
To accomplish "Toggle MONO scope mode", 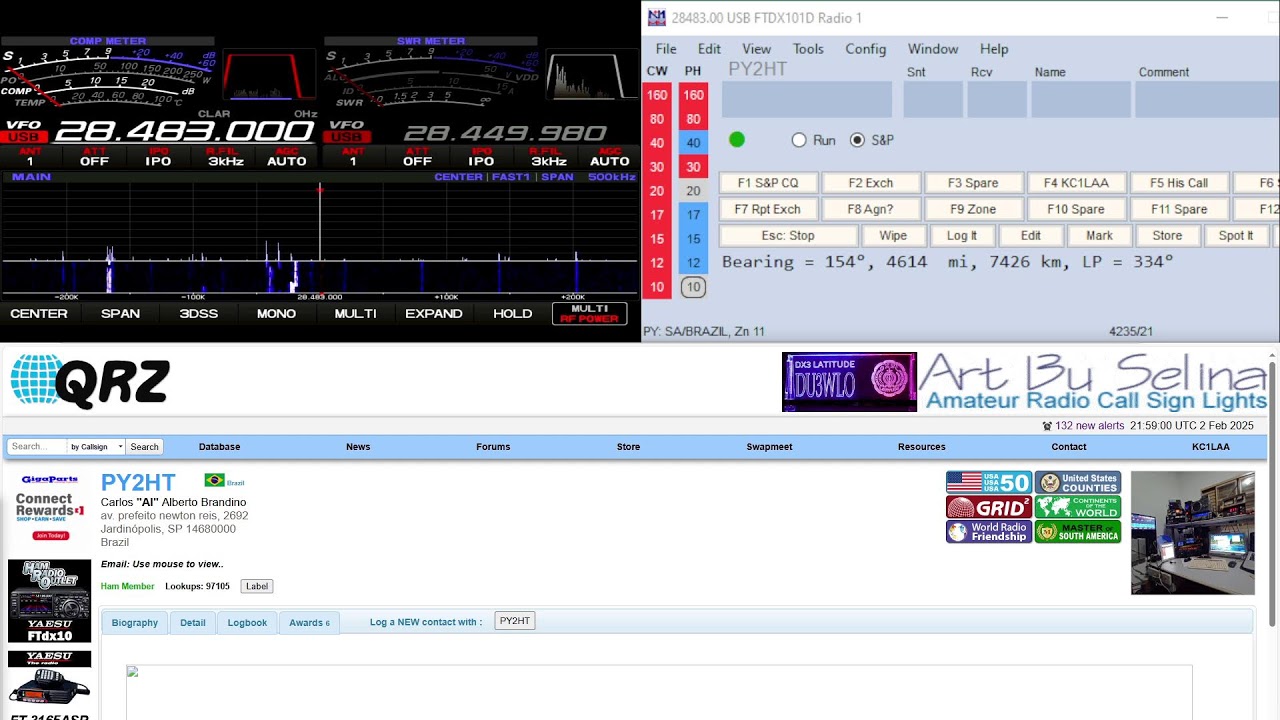I will 276,313.
